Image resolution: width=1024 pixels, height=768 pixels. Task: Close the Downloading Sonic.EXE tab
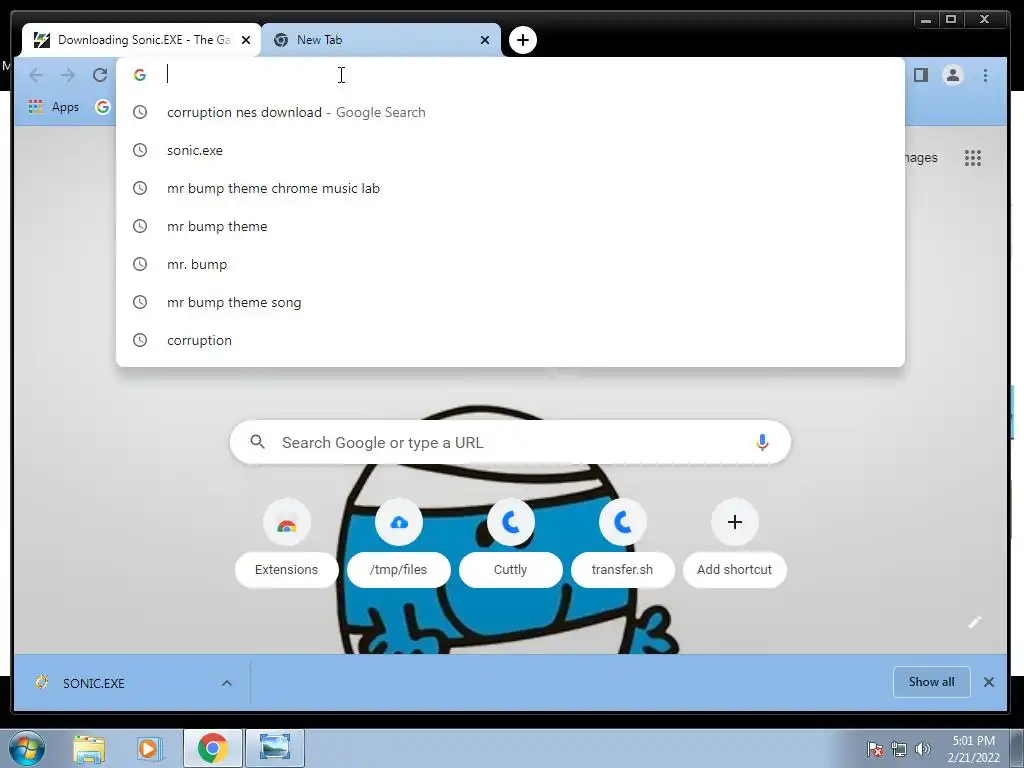tap(246, 40)
